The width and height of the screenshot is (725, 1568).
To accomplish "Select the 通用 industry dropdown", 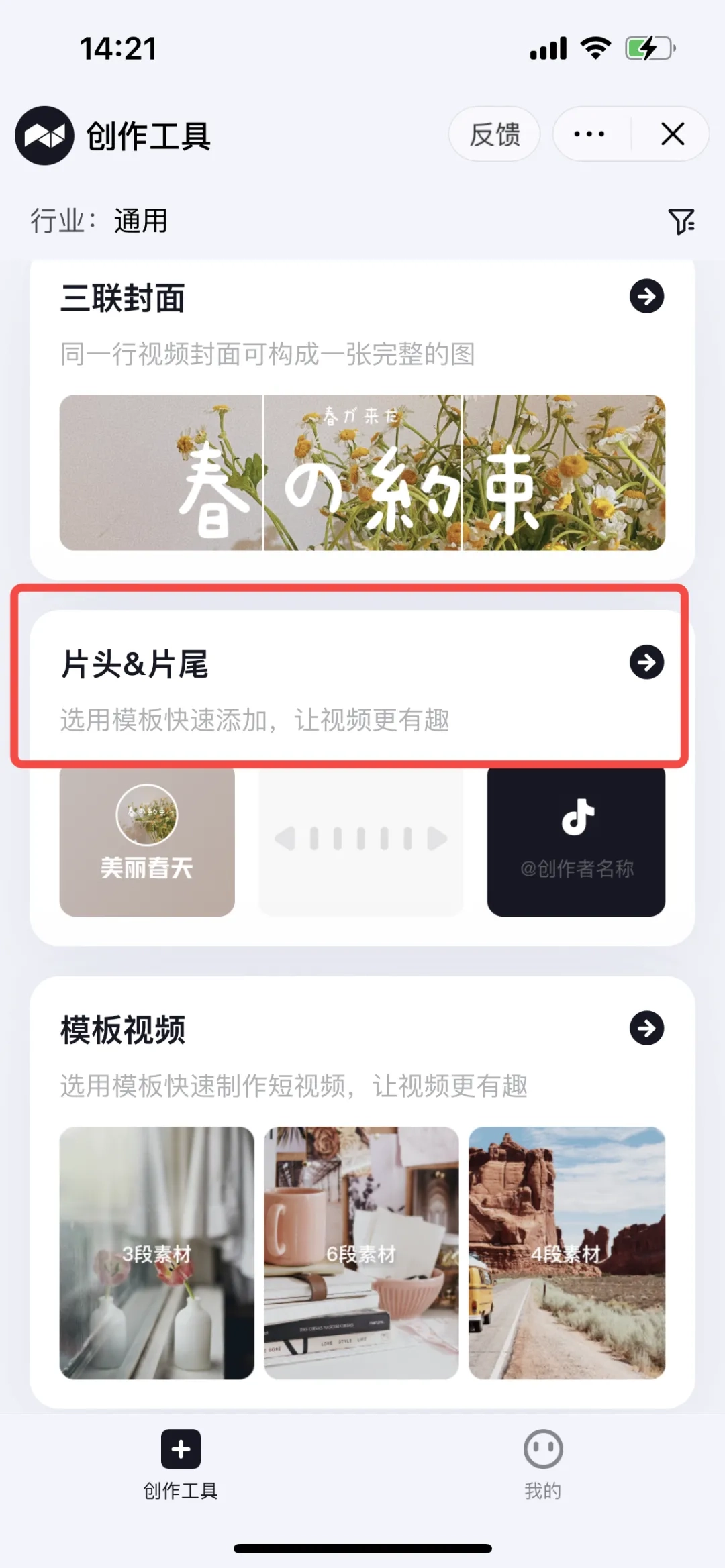I will click(x=141, y=221).
